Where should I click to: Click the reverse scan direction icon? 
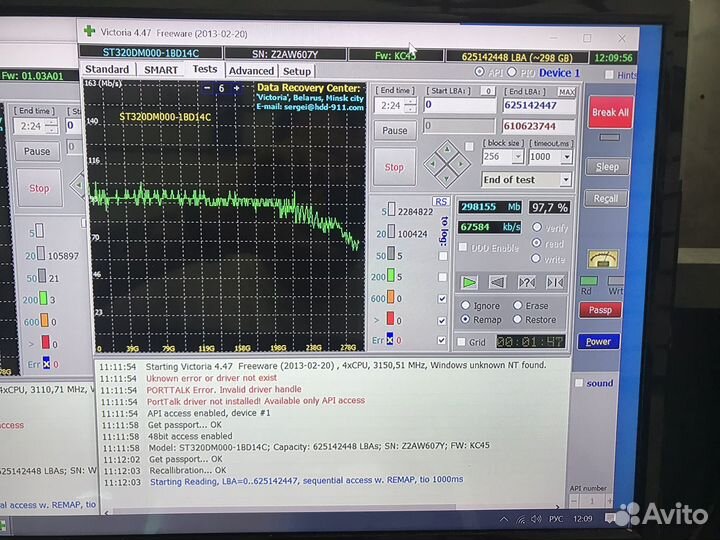(497, 282)
